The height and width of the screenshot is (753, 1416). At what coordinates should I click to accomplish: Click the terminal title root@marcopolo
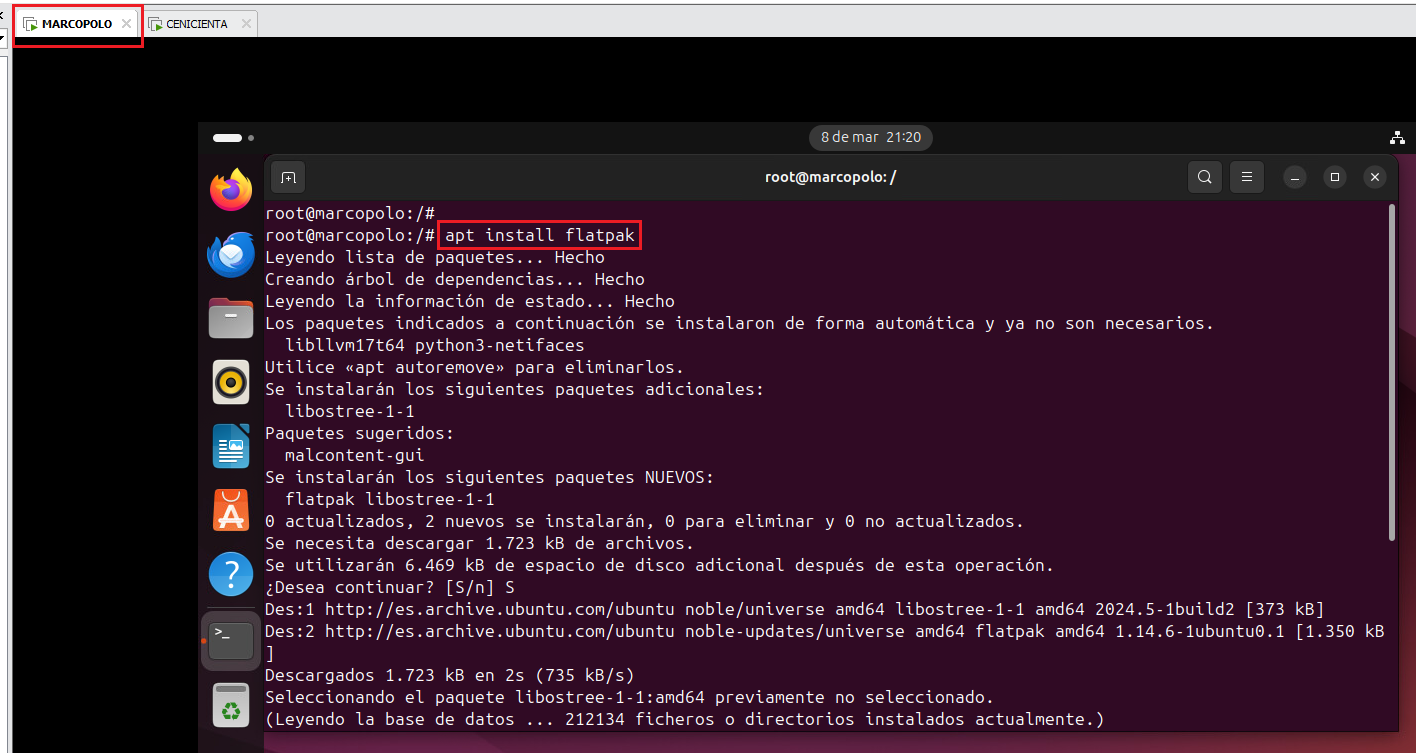[830, 176]
